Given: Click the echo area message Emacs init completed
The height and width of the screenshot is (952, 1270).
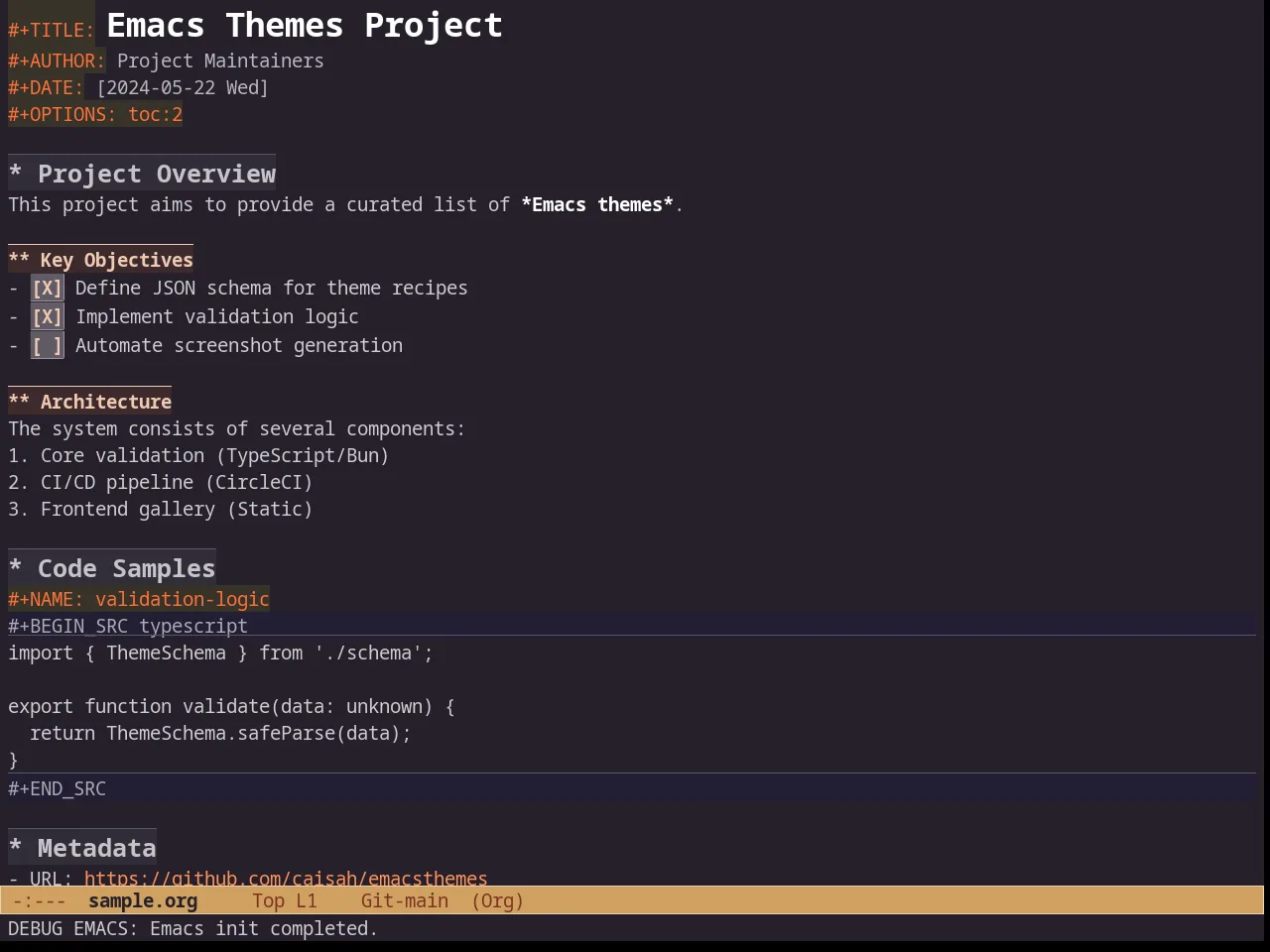Looking at the screenshot, I should click(x=264, y=929).
